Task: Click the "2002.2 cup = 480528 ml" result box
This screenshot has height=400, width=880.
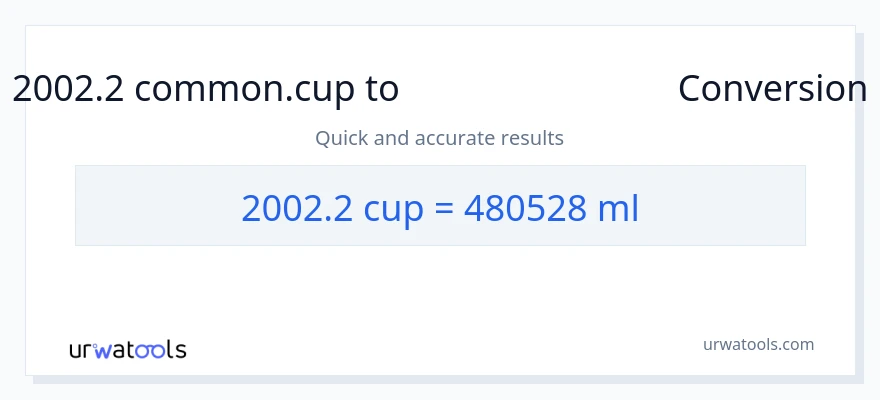Action: point(440,206)
